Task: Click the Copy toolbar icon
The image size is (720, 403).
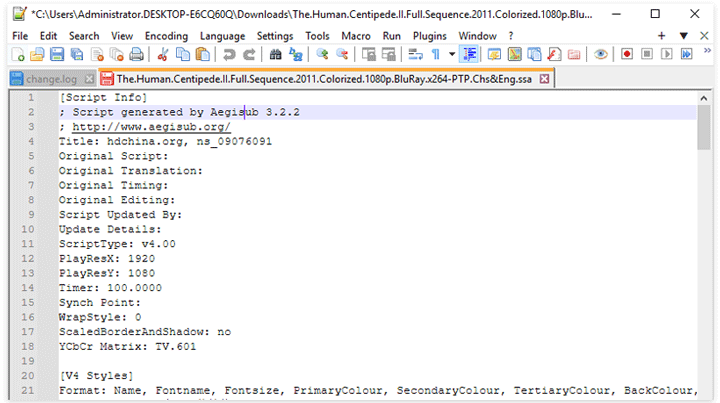Action: (183, 55)
